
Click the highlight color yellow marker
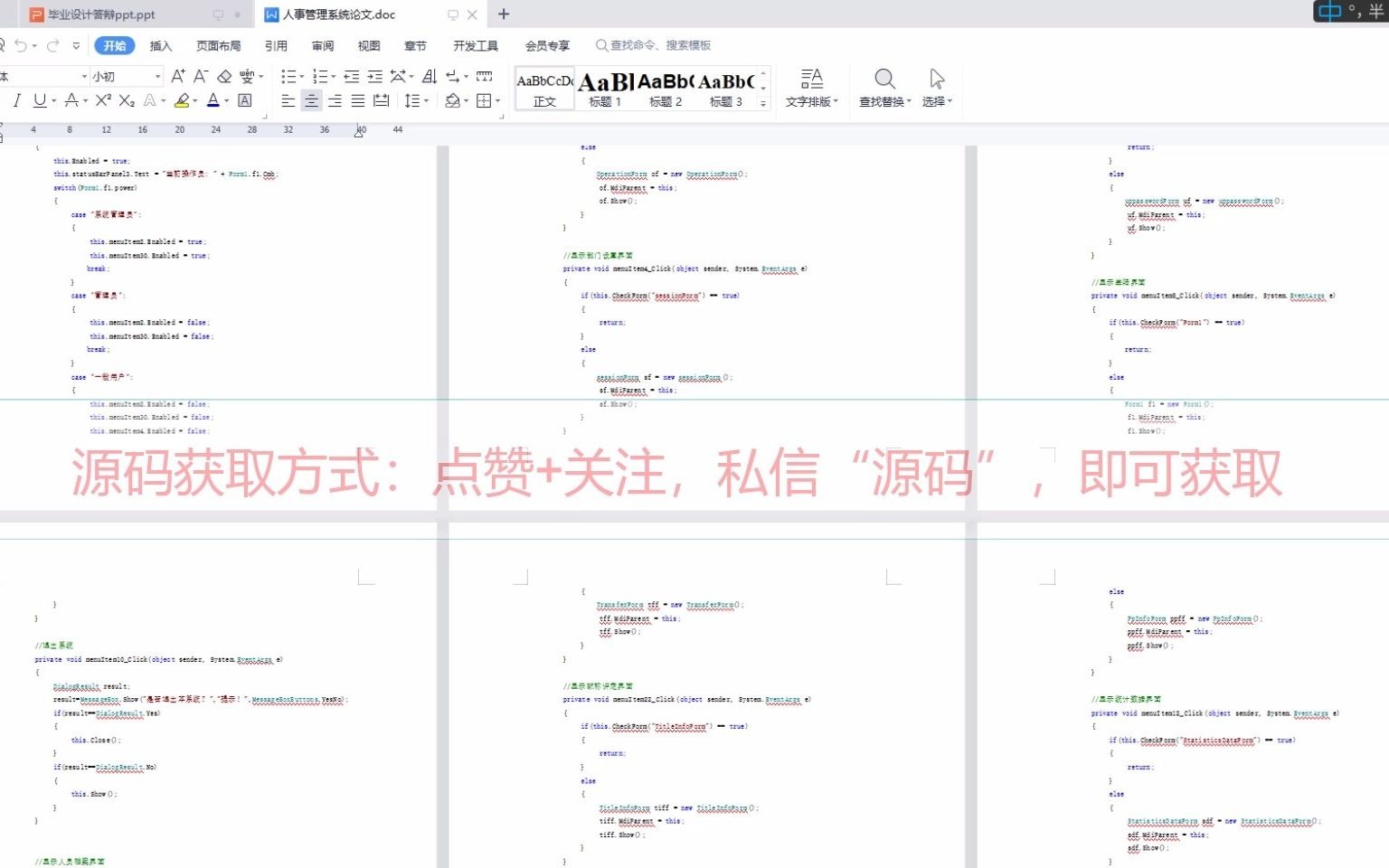pos(182,100)
